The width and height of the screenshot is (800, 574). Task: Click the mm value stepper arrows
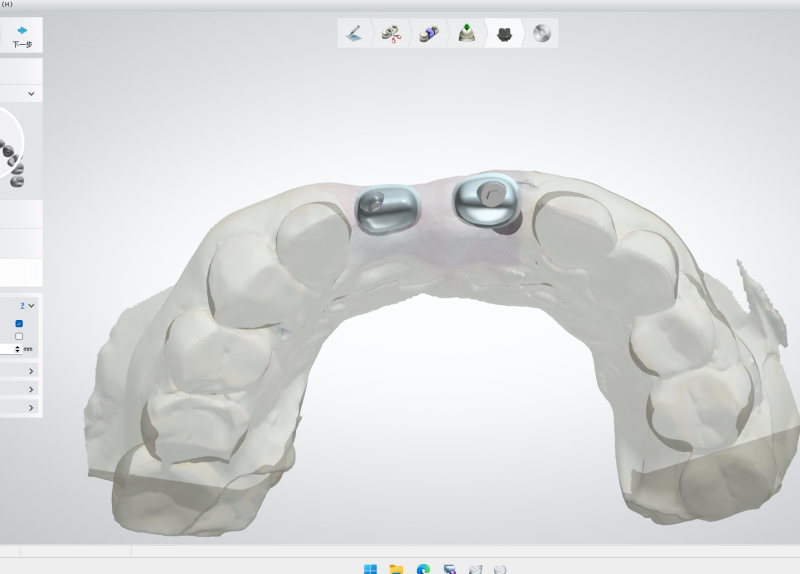(17, 349)
